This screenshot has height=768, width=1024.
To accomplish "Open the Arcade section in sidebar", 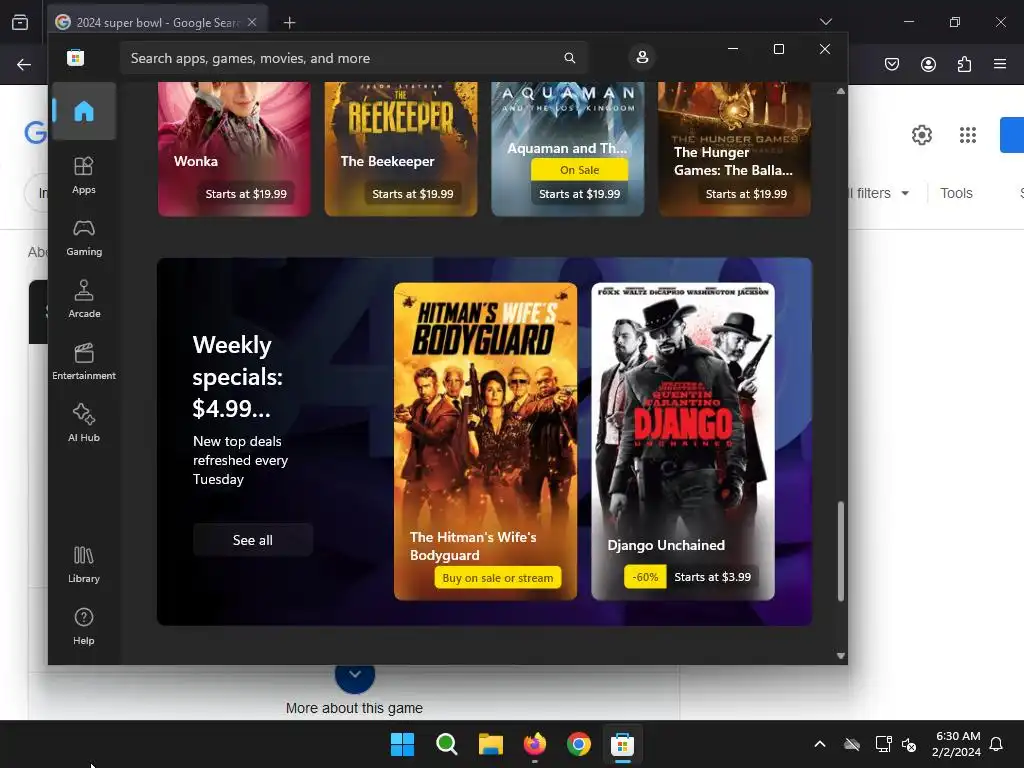I will pos(84,300).
